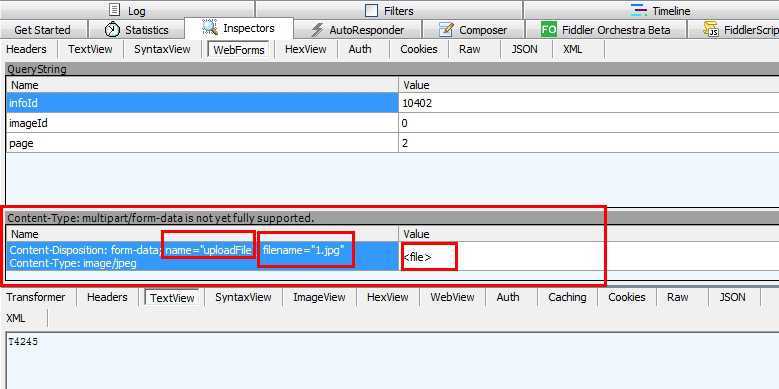
Task: Click the Statistics stopwatch icon
Action: (112, 30)
